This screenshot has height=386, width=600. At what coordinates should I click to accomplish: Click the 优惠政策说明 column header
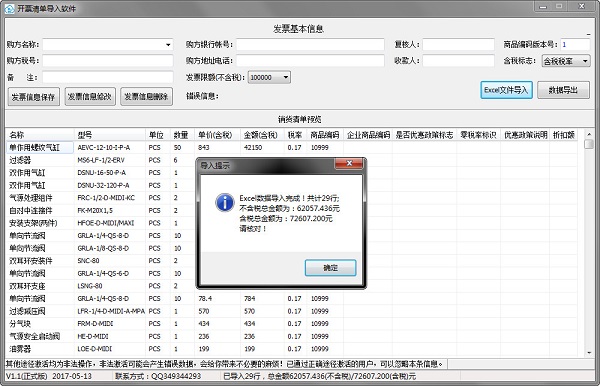click(x=525, y=135)
